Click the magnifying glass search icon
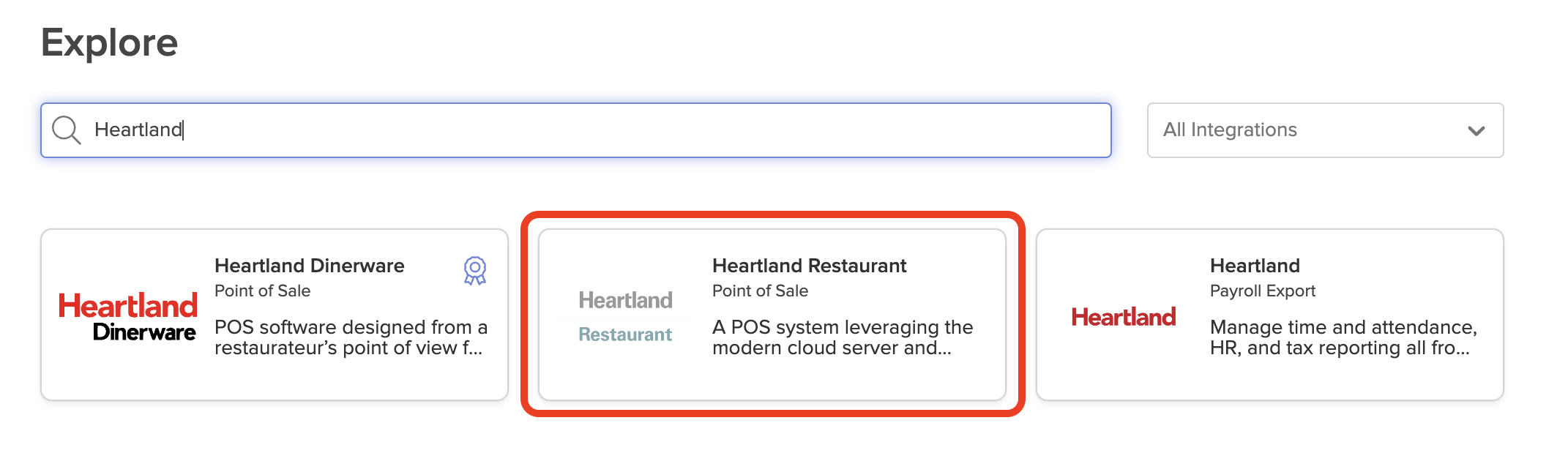The width and height of the screenshot is (1568, 464). (x=66, y=130)
